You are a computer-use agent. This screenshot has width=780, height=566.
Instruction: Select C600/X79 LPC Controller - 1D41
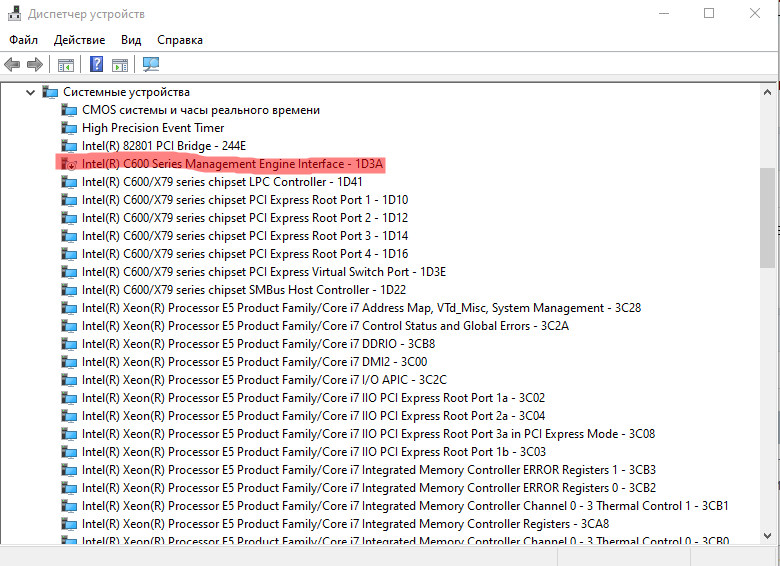tap(222, 182)
